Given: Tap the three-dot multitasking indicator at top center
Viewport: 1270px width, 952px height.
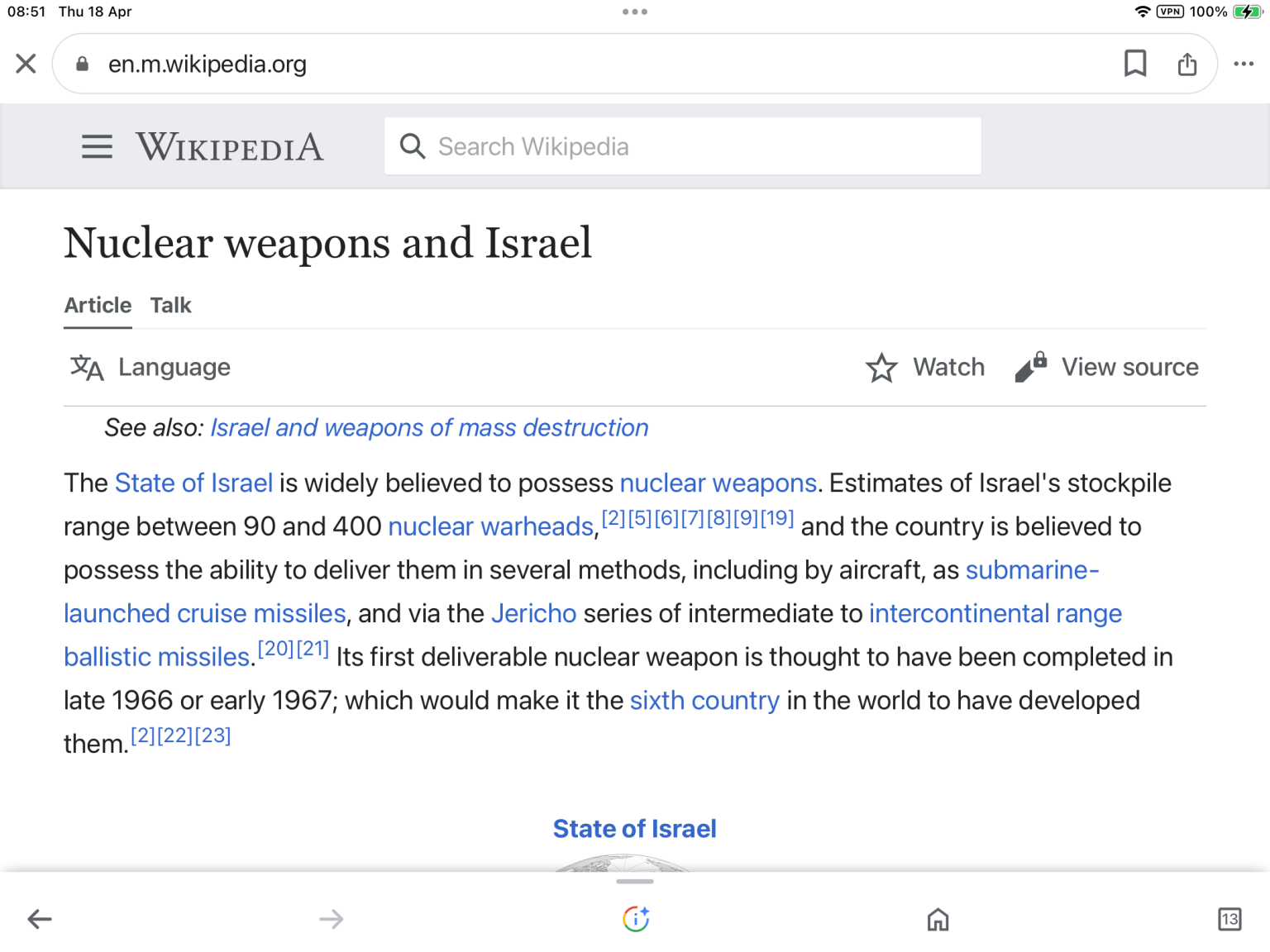Looking at the screenshot, I should [x=635, y=12].
